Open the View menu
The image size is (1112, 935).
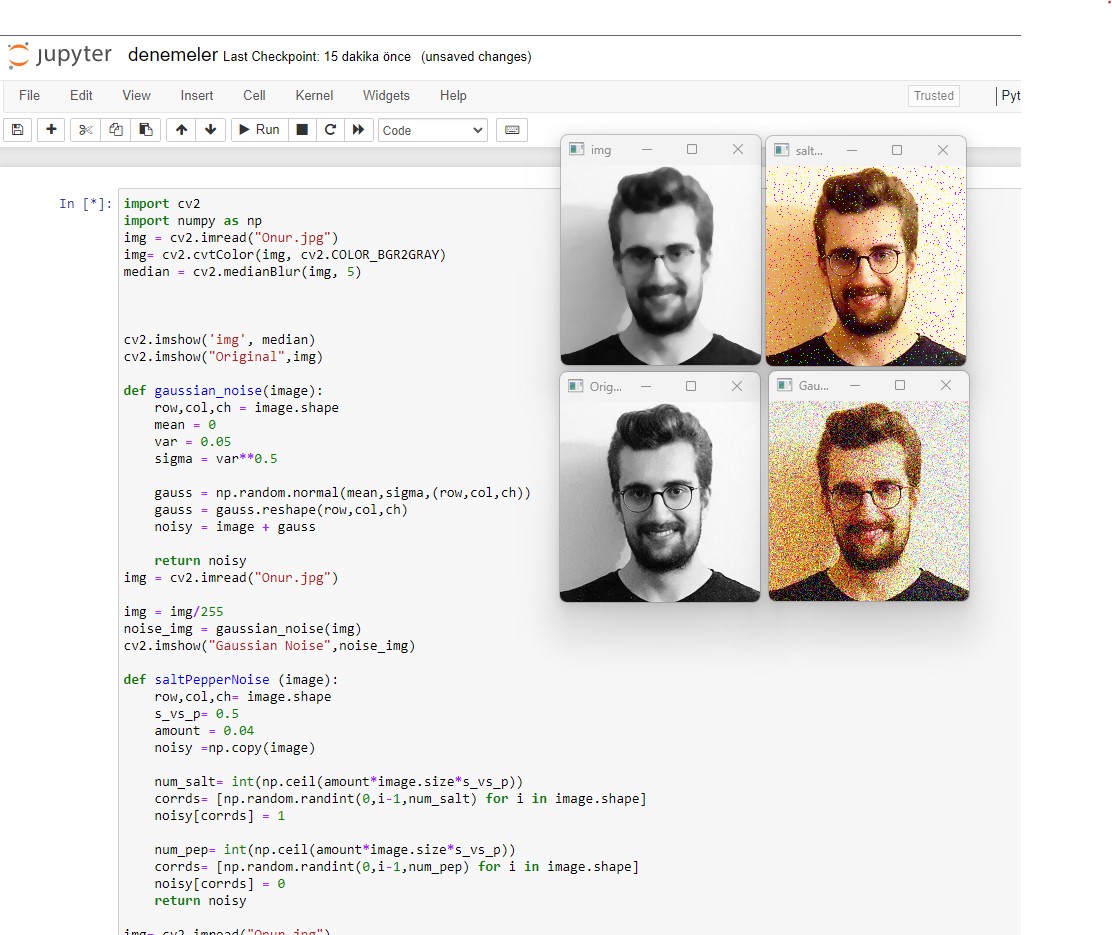[136, 96]
